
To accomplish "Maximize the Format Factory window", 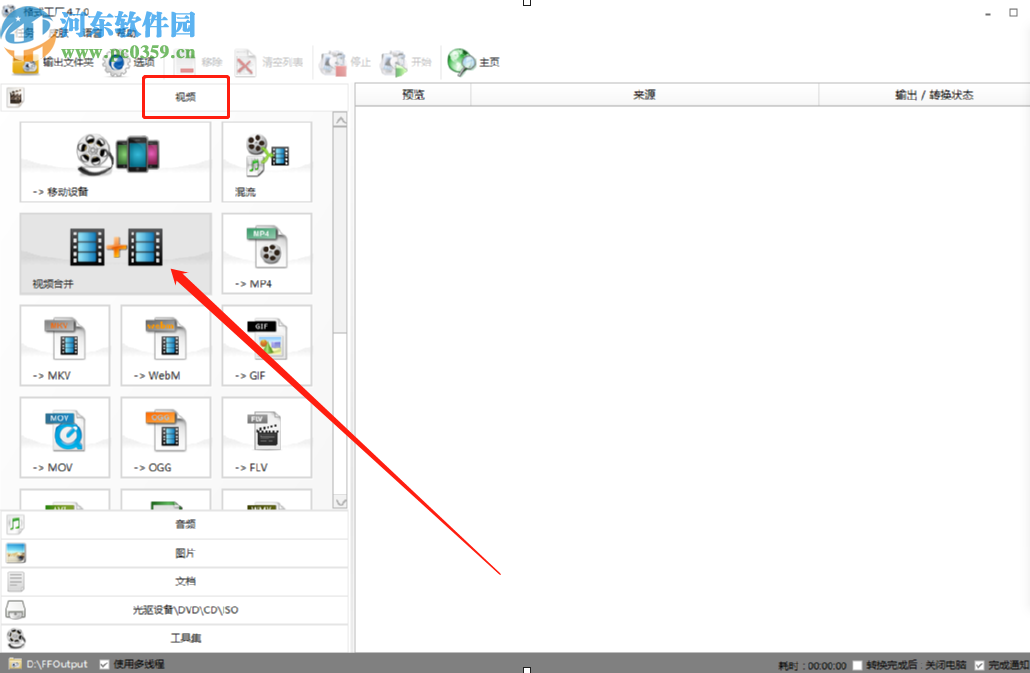I will pyautogui.click(x=1013, y=12).
